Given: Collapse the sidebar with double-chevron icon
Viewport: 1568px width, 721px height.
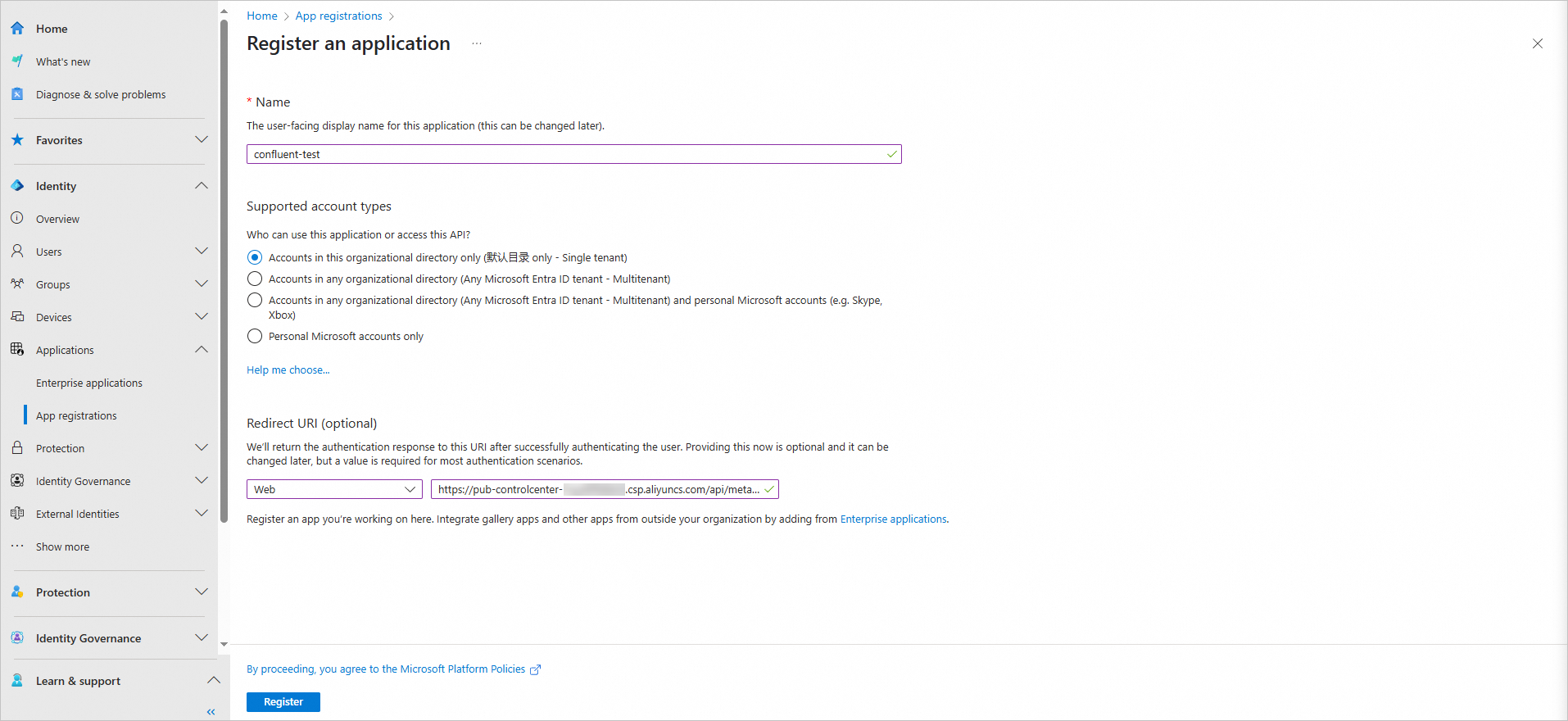Looking at the screenshot, I should pyautogui.click(x=211, y=712).
